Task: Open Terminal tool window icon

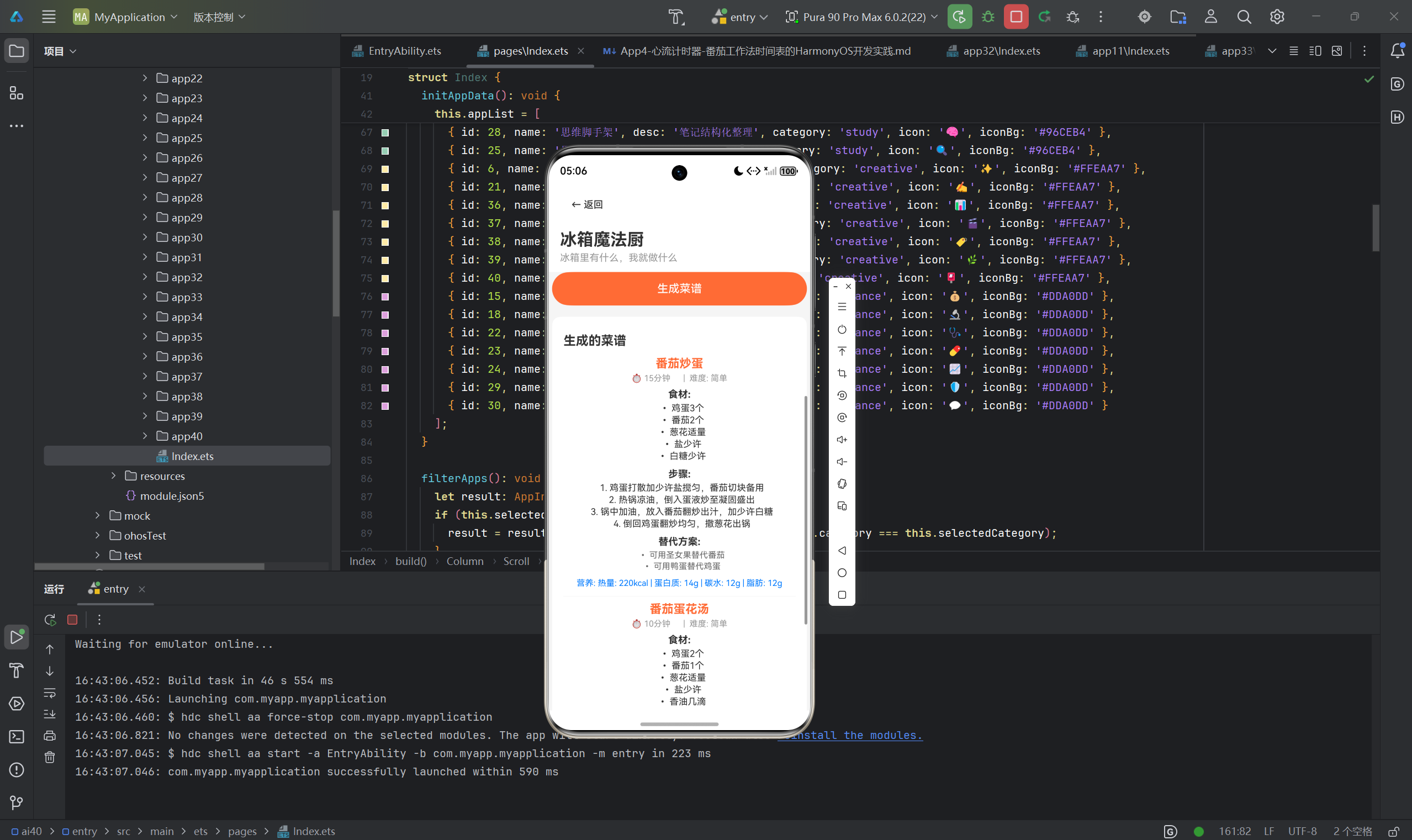Action: pyautogui.click(x=17, y=736)
